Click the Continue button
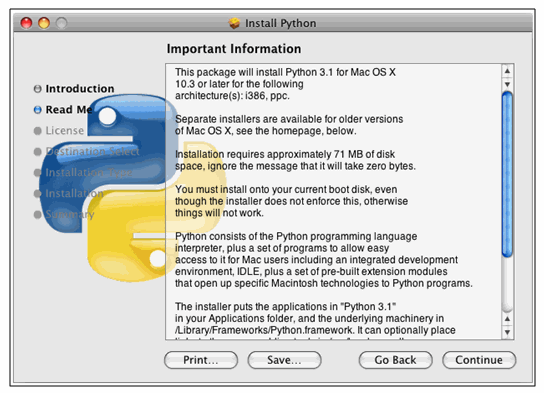 point(479,360)
